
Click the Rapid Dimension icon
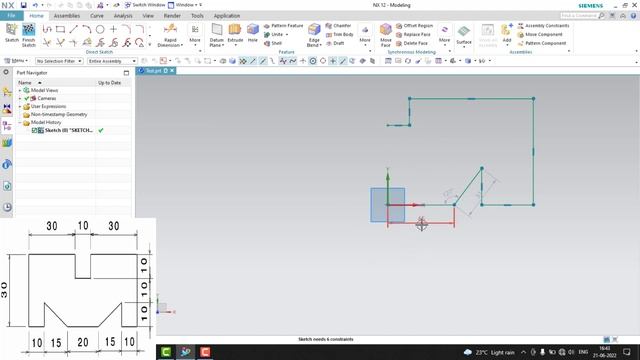(x=170, y=29)
